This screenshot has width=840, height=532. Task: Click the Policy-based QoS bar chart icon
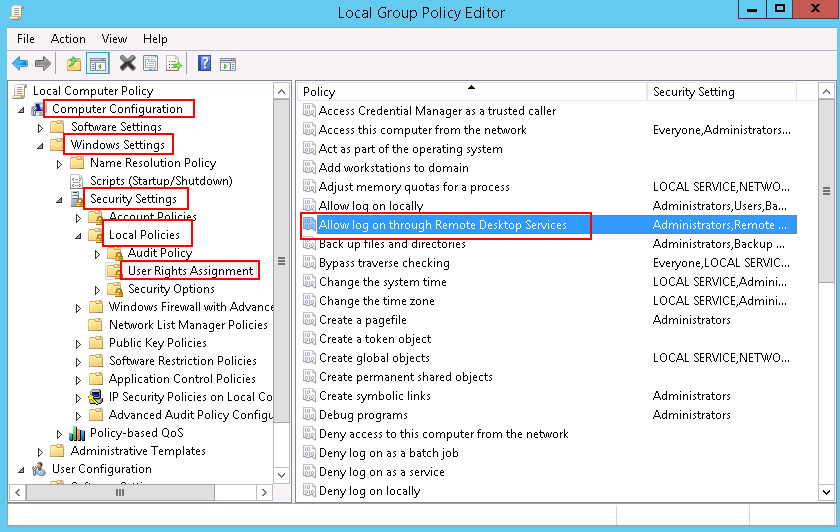[77, 433]
